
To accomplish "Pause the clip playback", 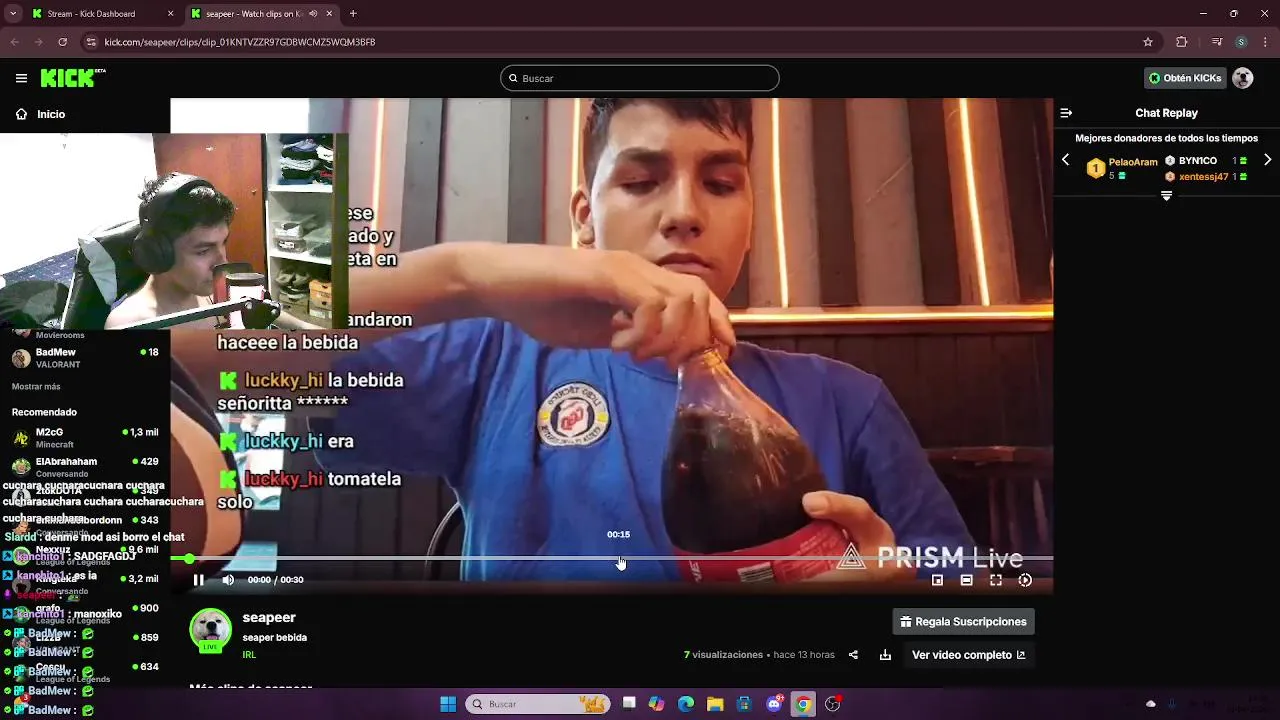I will (x=198, y=580).
